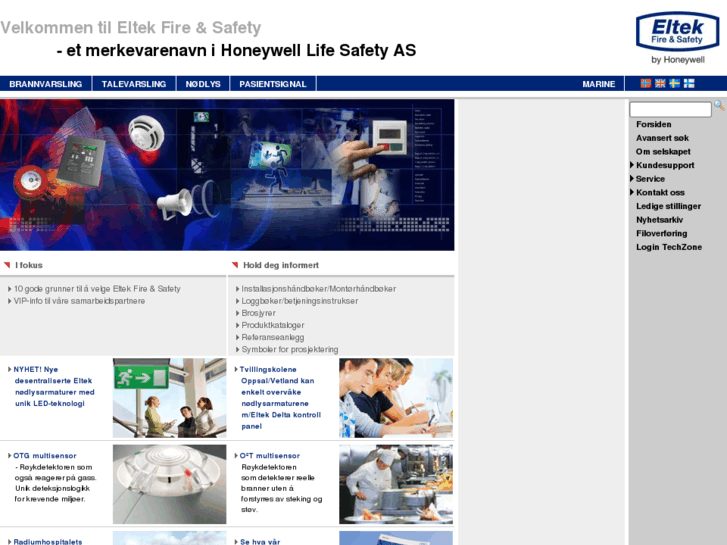
Task: Open the O²T multisensor article
Action: tap(269, 455)
